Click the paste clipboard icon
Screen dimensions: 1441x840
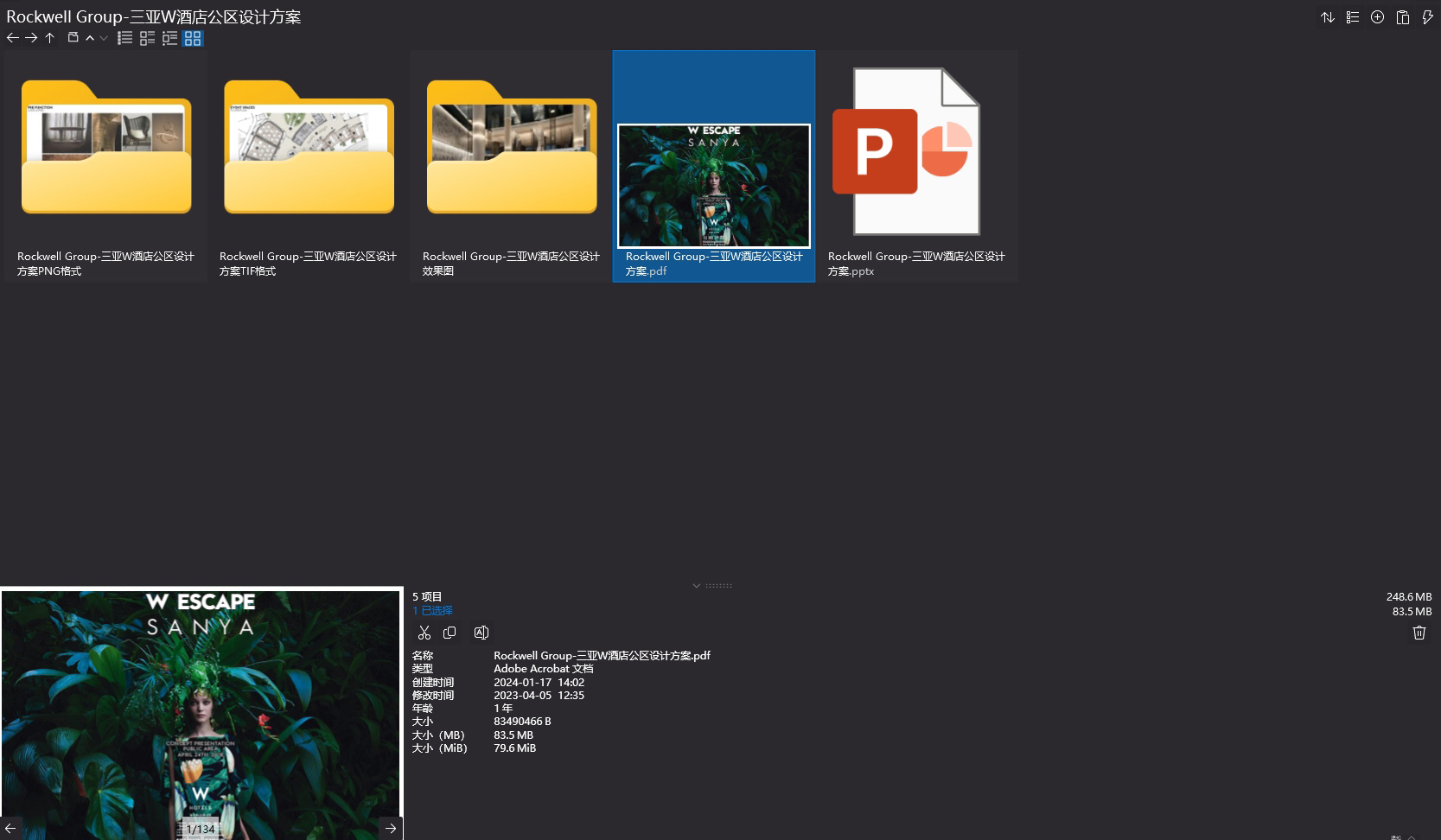coord(1402,17)
